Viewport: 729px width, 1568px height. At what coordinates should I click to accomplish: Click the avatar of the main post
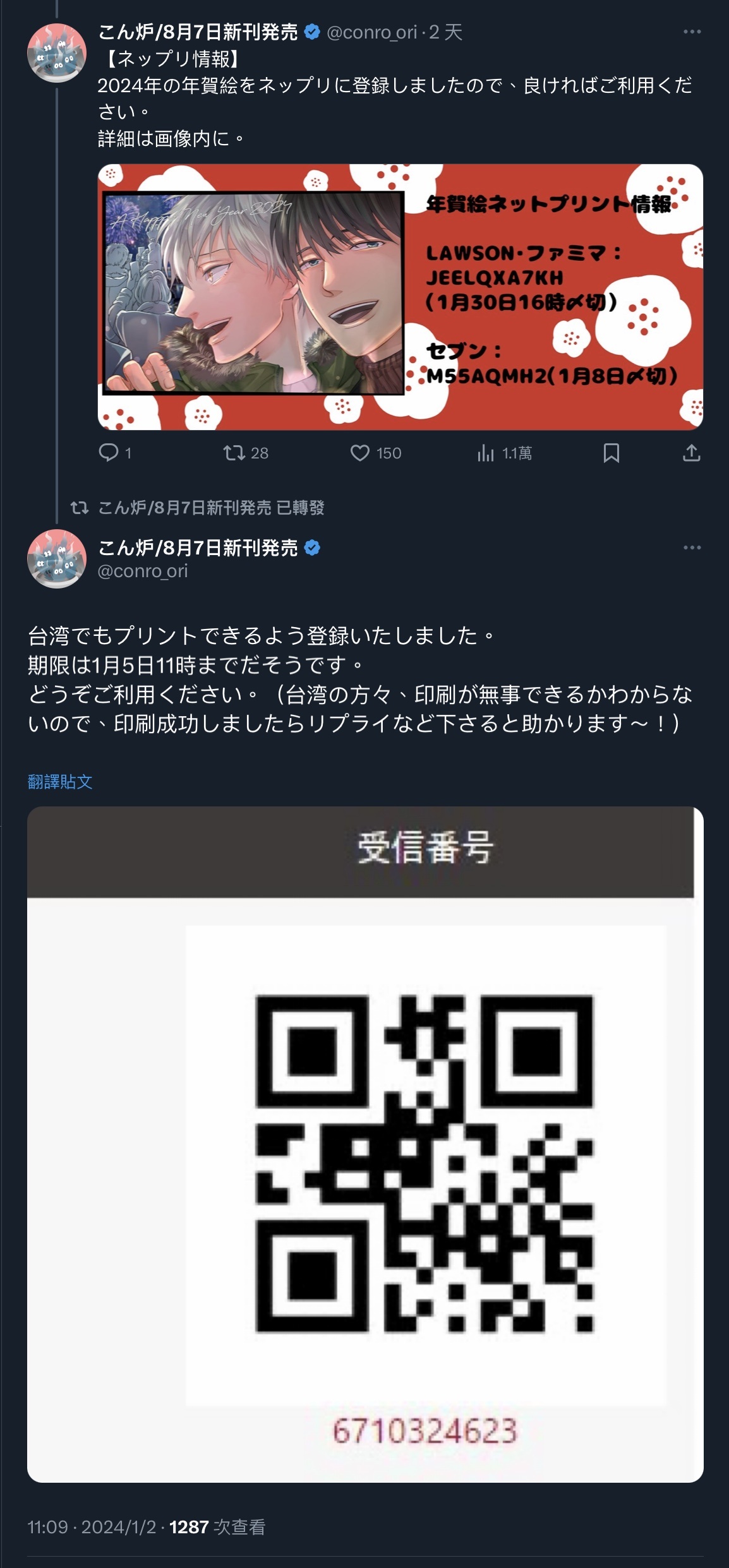click(x=57, y=559)
